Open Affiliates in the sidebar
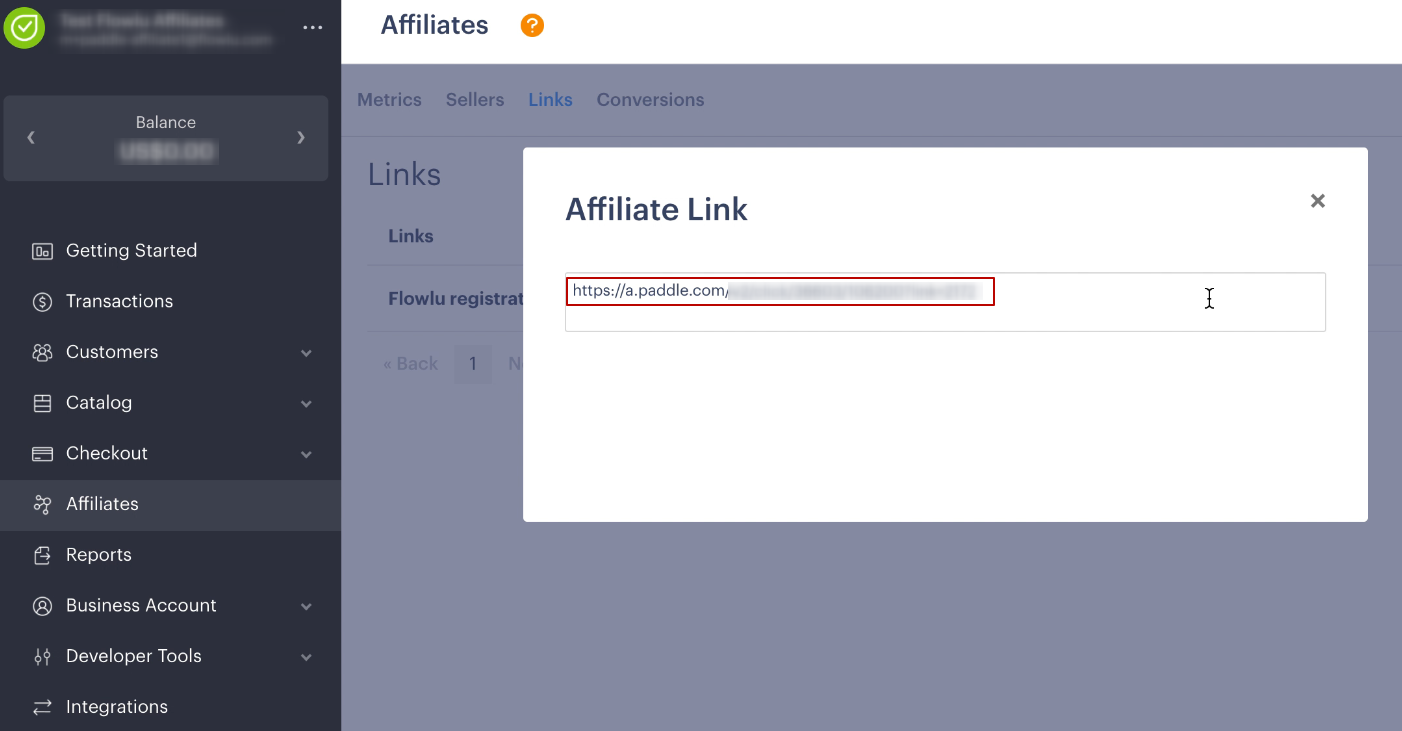The image size is (1402, 731). (170, 504)
